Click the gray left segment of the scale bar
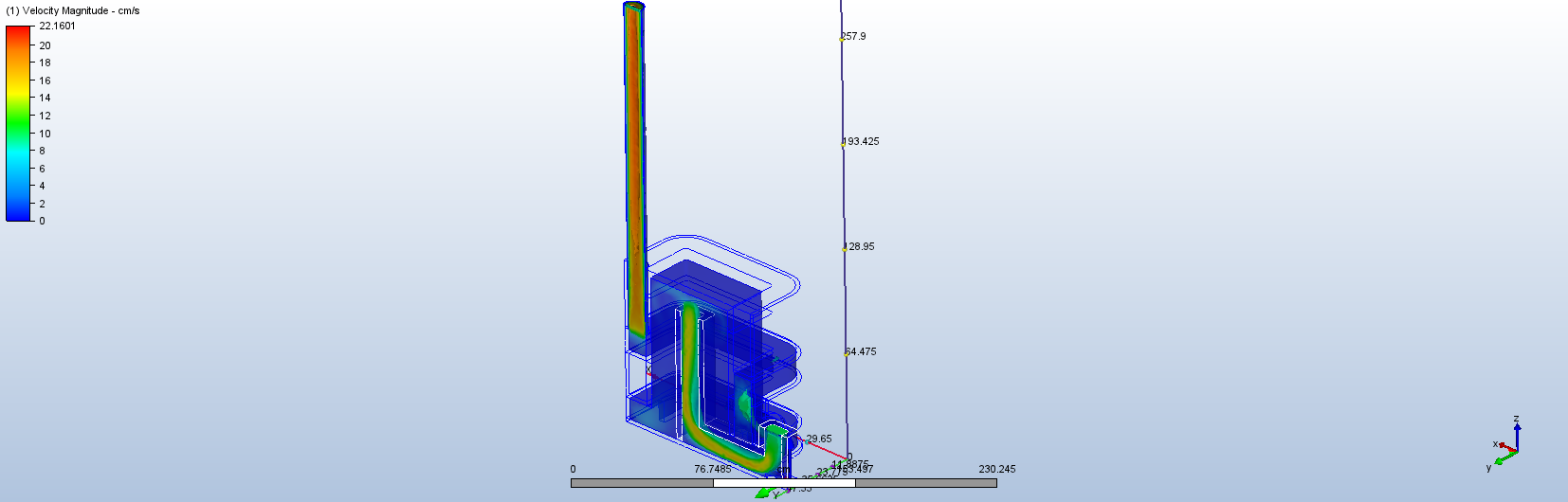Image resolution: width=1568 pixels, height=502 pixels. click(642, 483)
